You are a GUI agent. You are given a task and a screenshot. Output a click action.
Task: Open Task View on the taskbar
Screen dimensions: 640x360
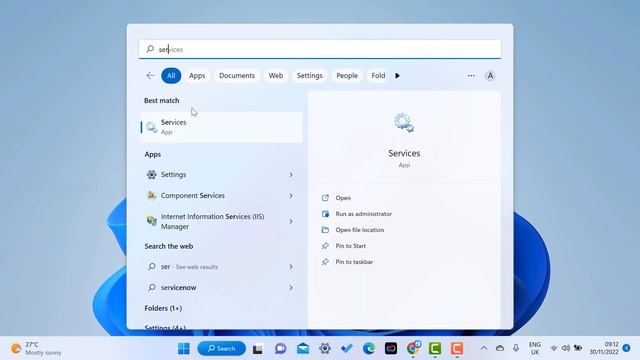point(258,349)
